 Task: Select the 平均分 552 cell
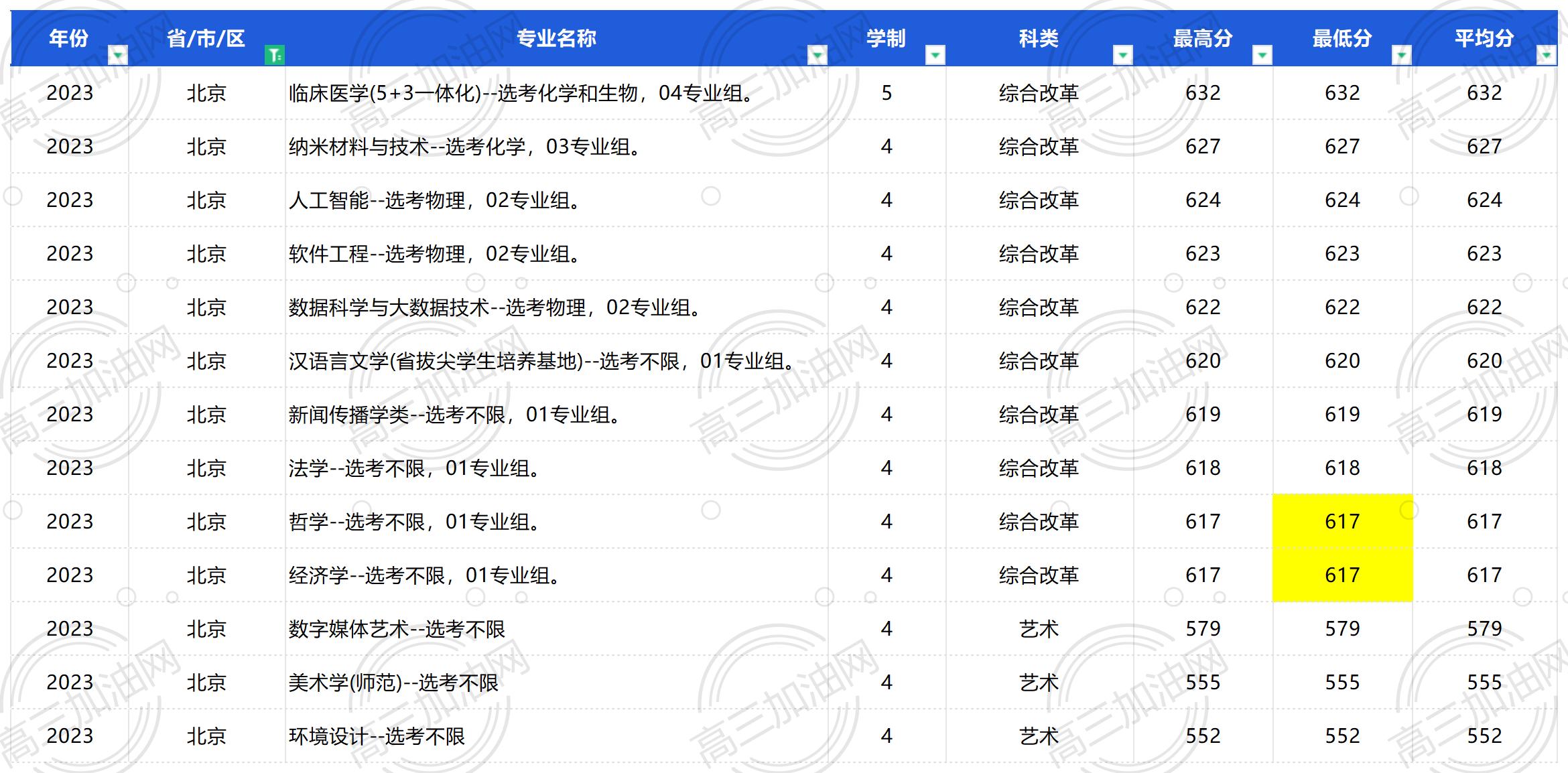(x=1485, y=736)
